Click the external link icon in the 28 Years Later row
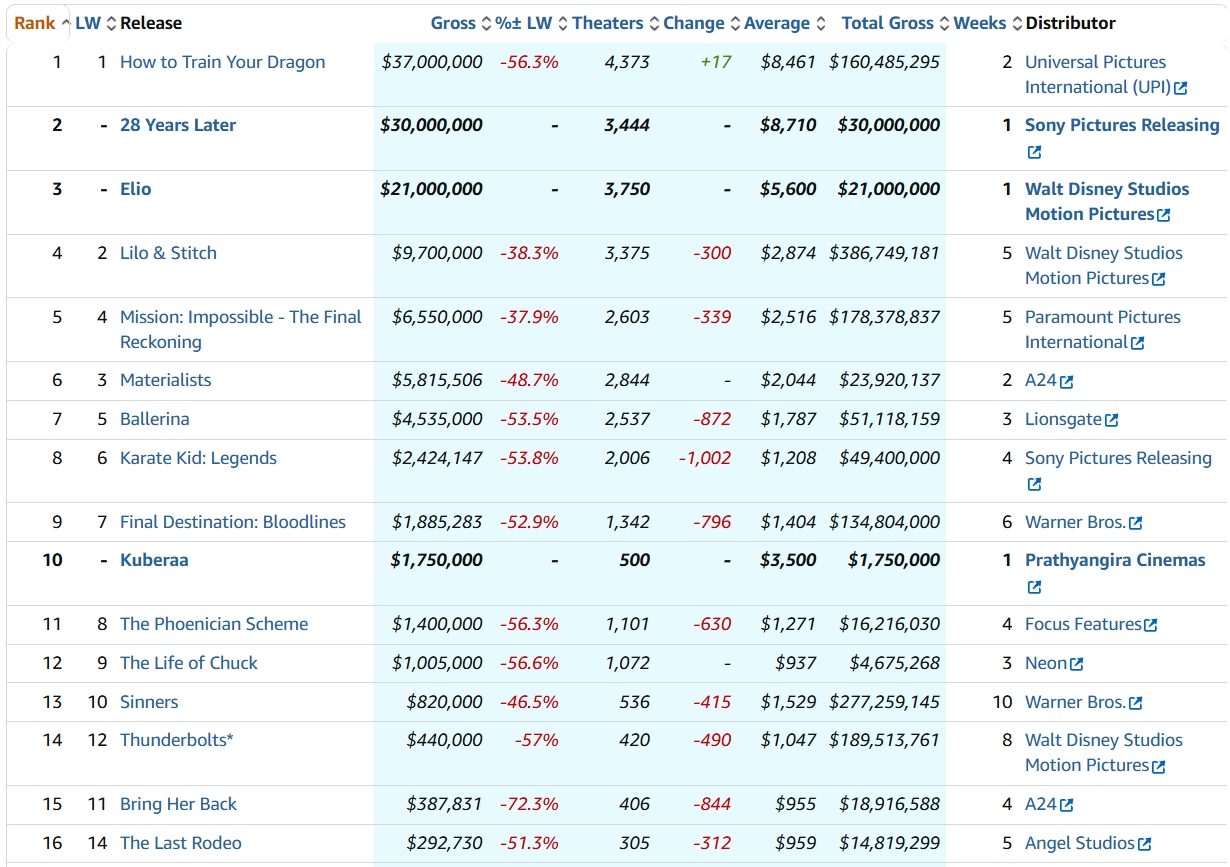The height and width of the screenshot is (867, 1230). point(1034,152)
